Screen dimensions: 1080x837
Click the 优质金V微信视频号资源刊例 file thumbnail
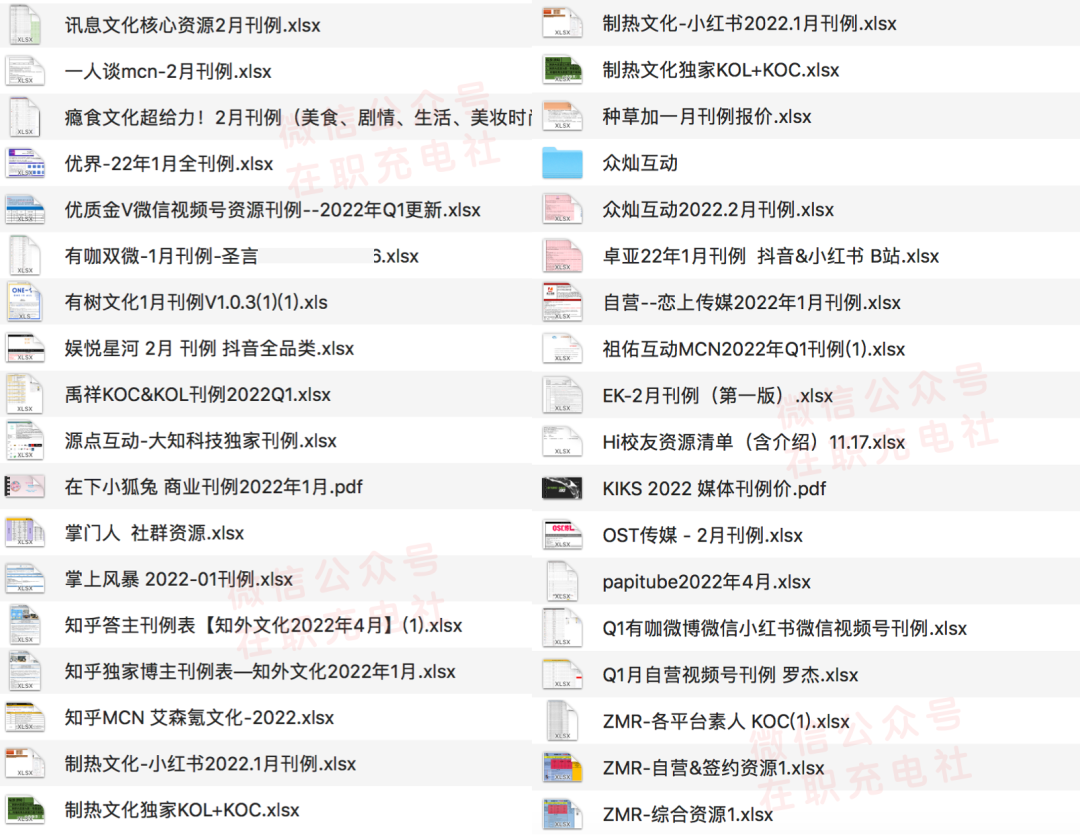25,210
